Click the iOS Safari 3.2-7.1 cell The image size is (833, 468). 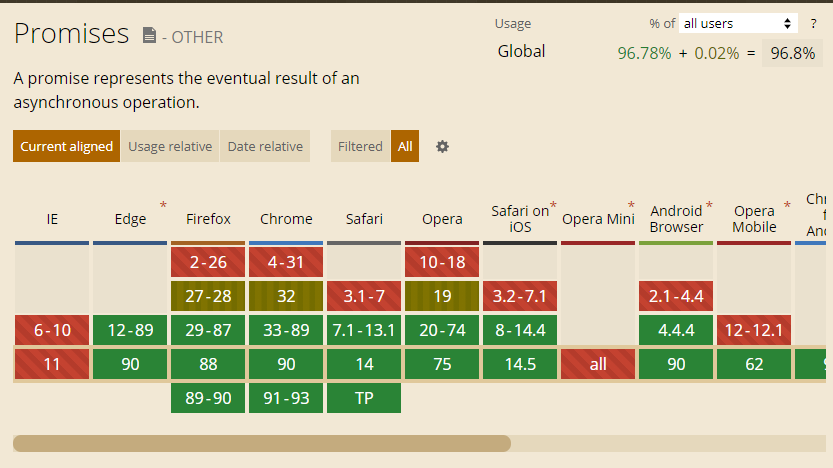click(x=520, y=296)
